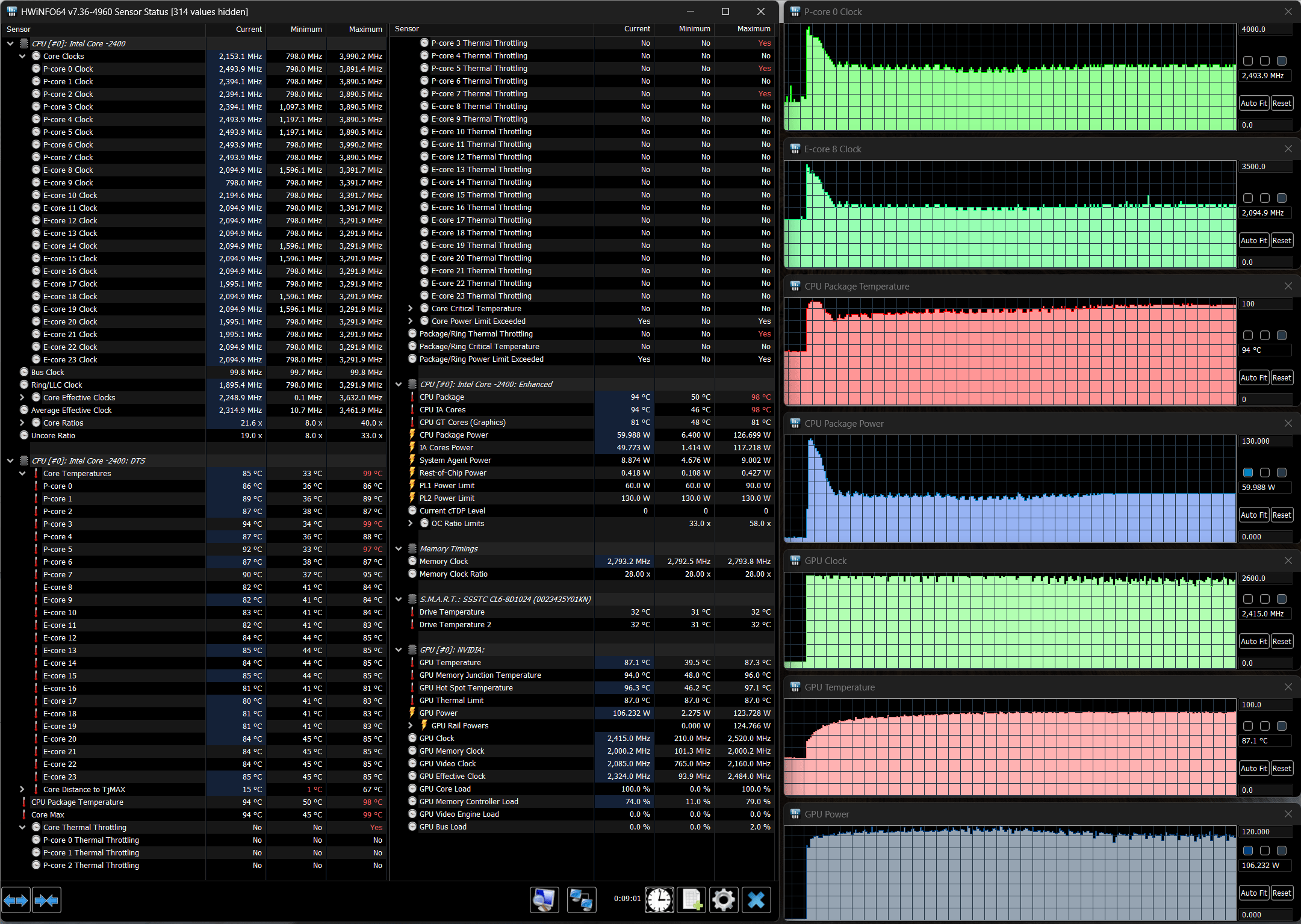
Task: Toggle the blue checkbox in GPU Power graph
Action: [x=1248, y=851]
